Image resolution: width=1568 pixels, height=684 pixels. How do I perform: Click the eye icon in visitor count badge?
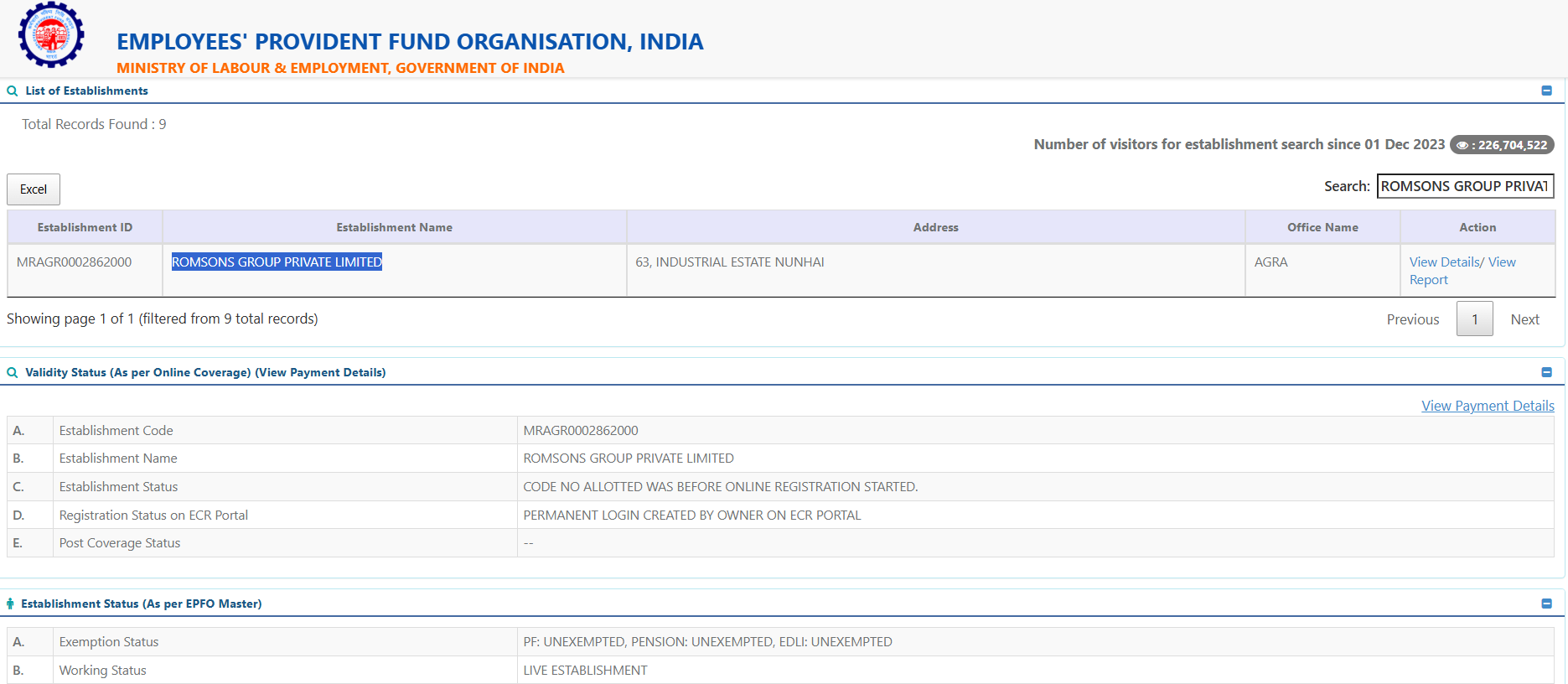(x=1462, y=145)
